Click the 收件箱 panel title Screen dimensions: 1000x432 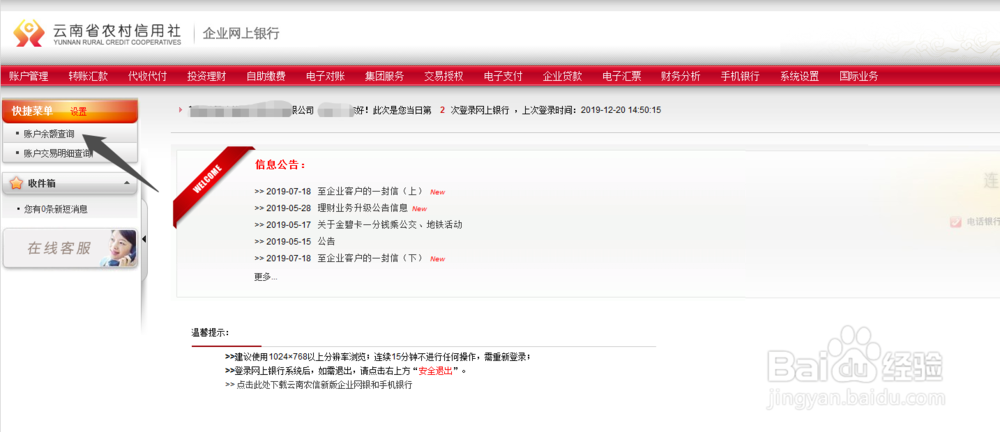pos(41,183)
